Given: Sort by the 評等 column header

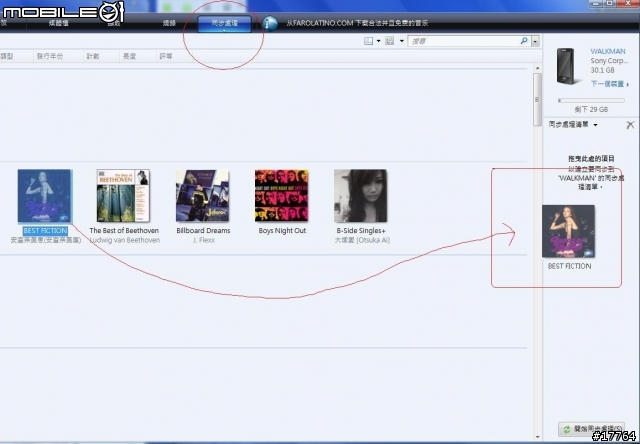Looking at the screenshot, I should point(166,56).
